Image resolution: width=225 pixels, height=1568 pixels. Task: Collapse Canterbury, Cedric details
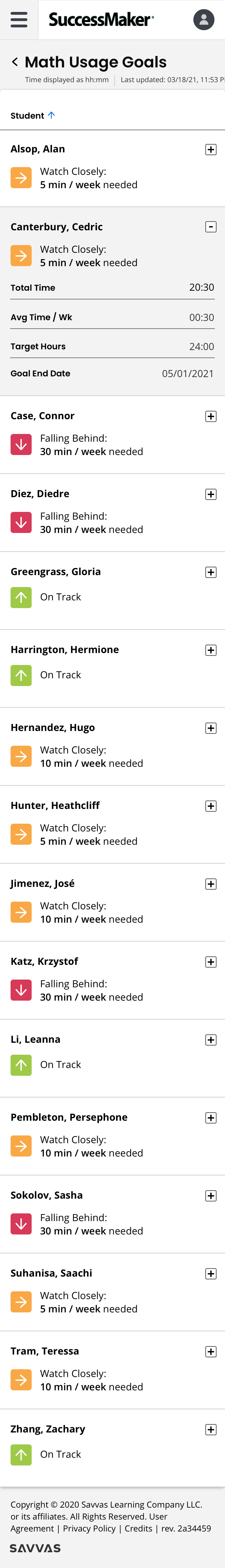[x=210, y=227]
